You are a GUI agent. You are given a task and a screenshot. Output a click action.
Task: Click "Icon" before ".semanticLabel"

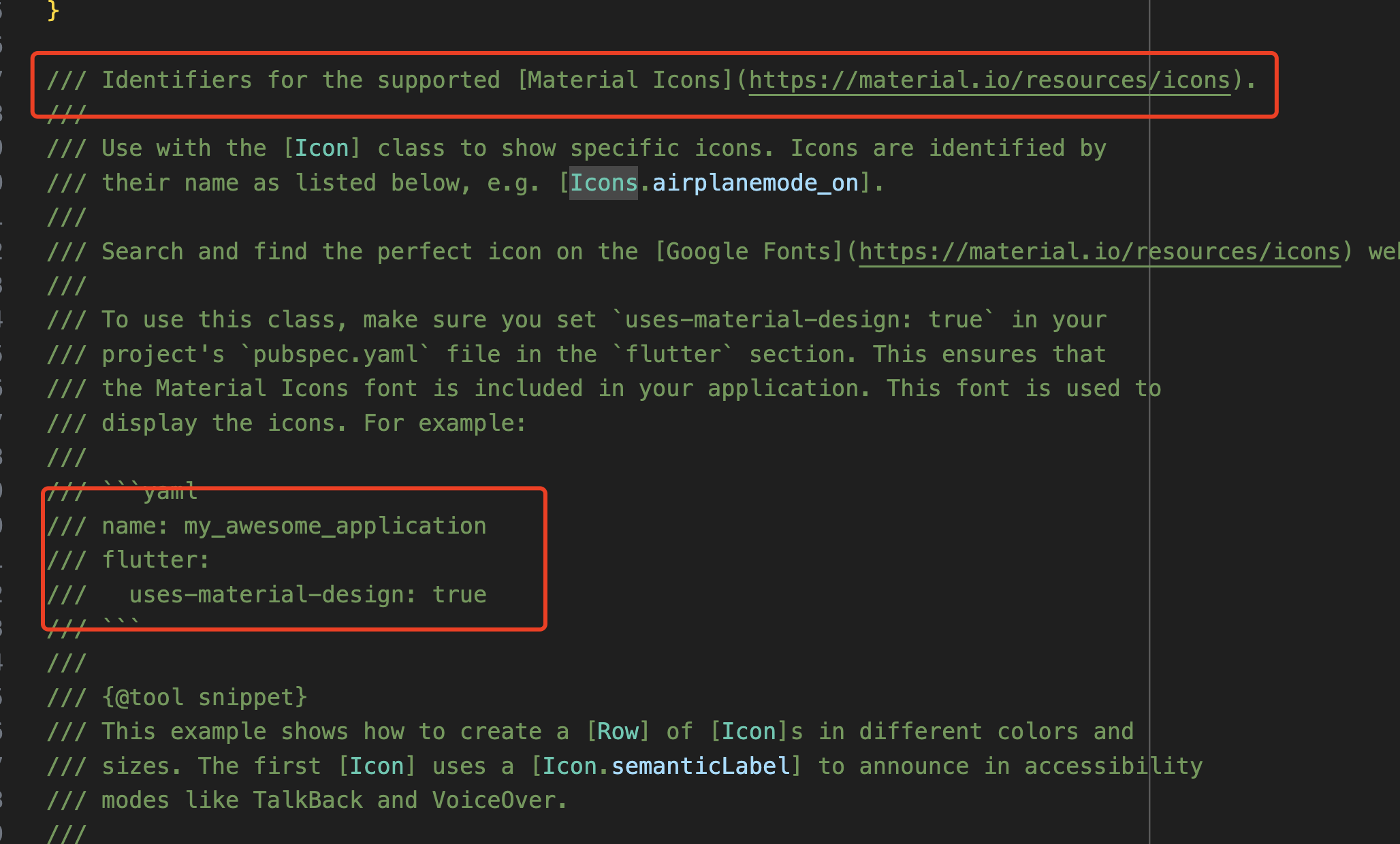tap(569, 766)
